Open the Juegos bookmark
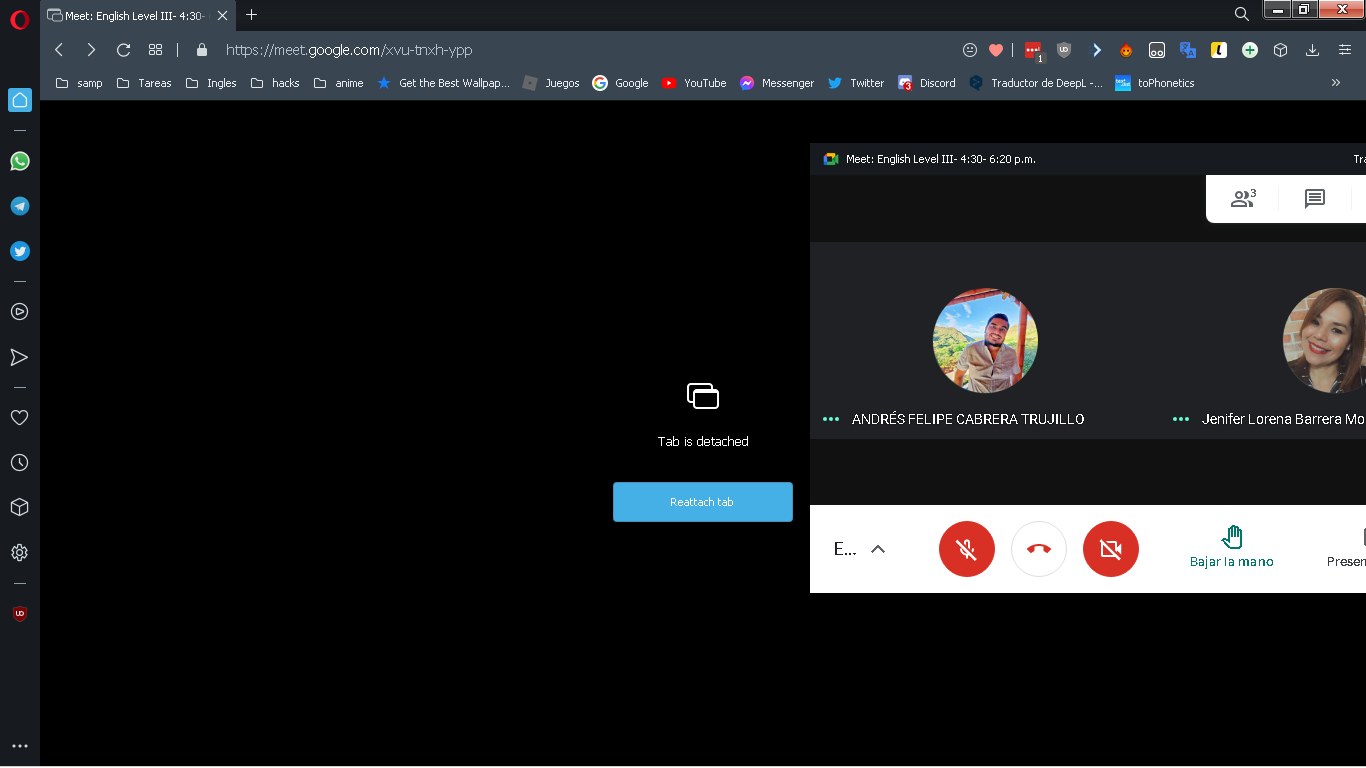Image resolution: width=1366 pixels, height=768 pixels. [551, 83]
